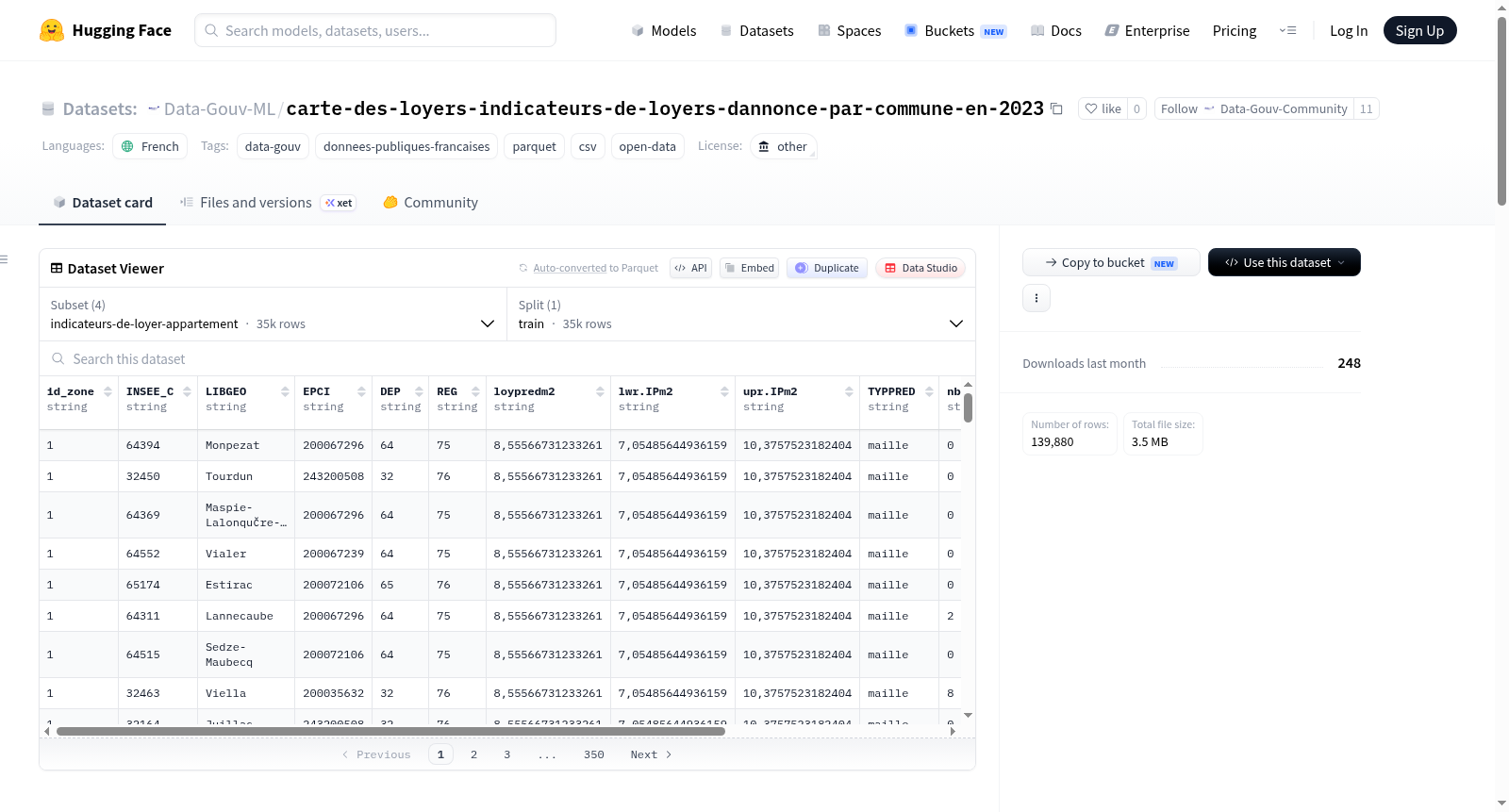Open the Enterprise navigation item
Screen dimensions: 1509x812
click(x=1147, y=31)
